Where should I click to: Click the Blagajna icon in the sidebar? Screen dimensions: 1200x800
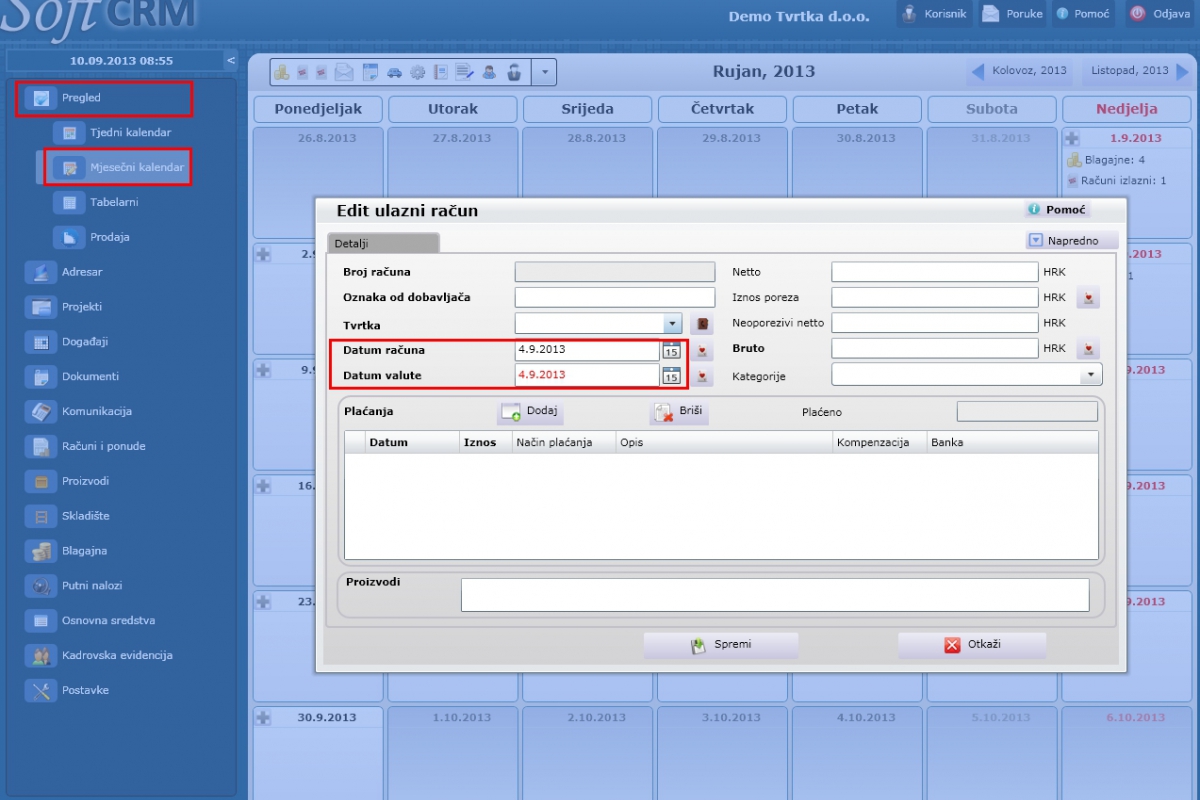point(41,551)
